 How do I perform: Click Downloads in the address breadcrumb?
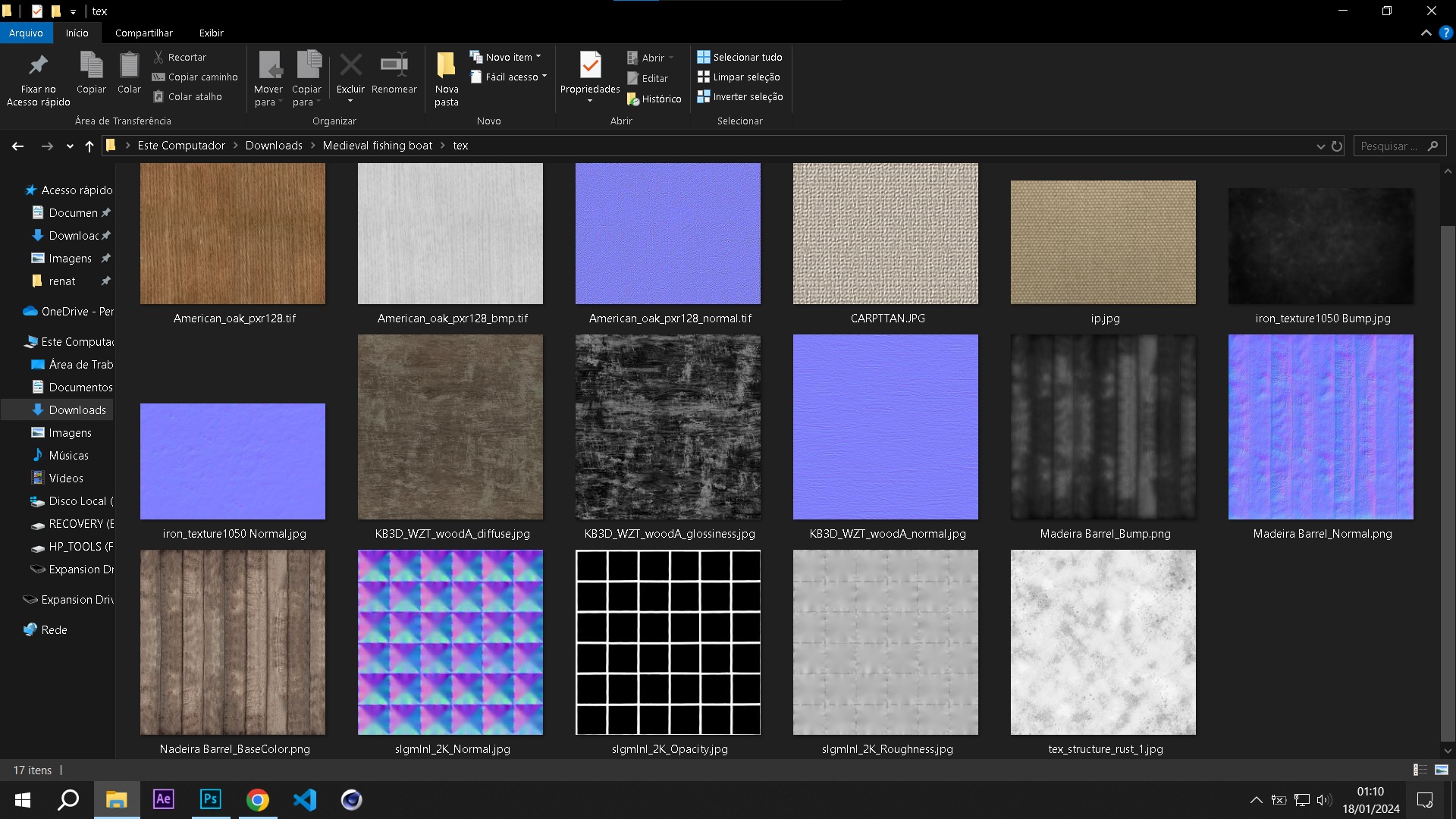click(274, 146)
